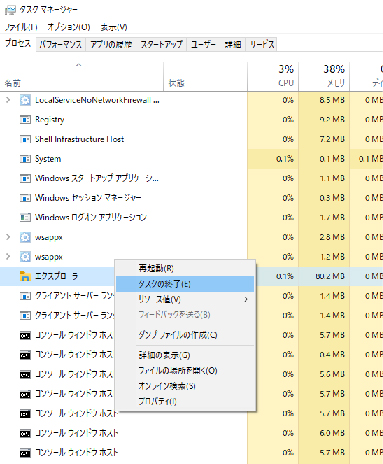Click the LocalServiceNoNetworkFirewall gear icon

coord(25,100)
